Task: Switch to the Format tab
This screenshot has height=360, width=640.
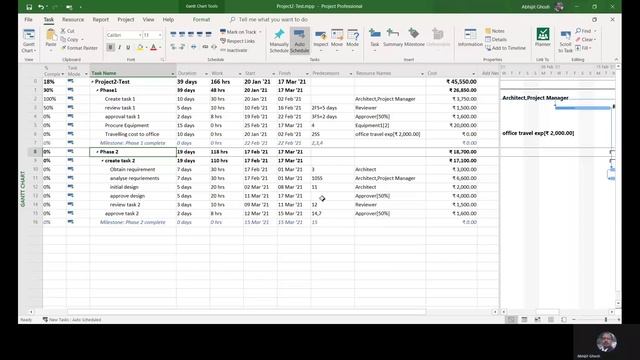Action: pyautogui.click(x=201, y=20)
